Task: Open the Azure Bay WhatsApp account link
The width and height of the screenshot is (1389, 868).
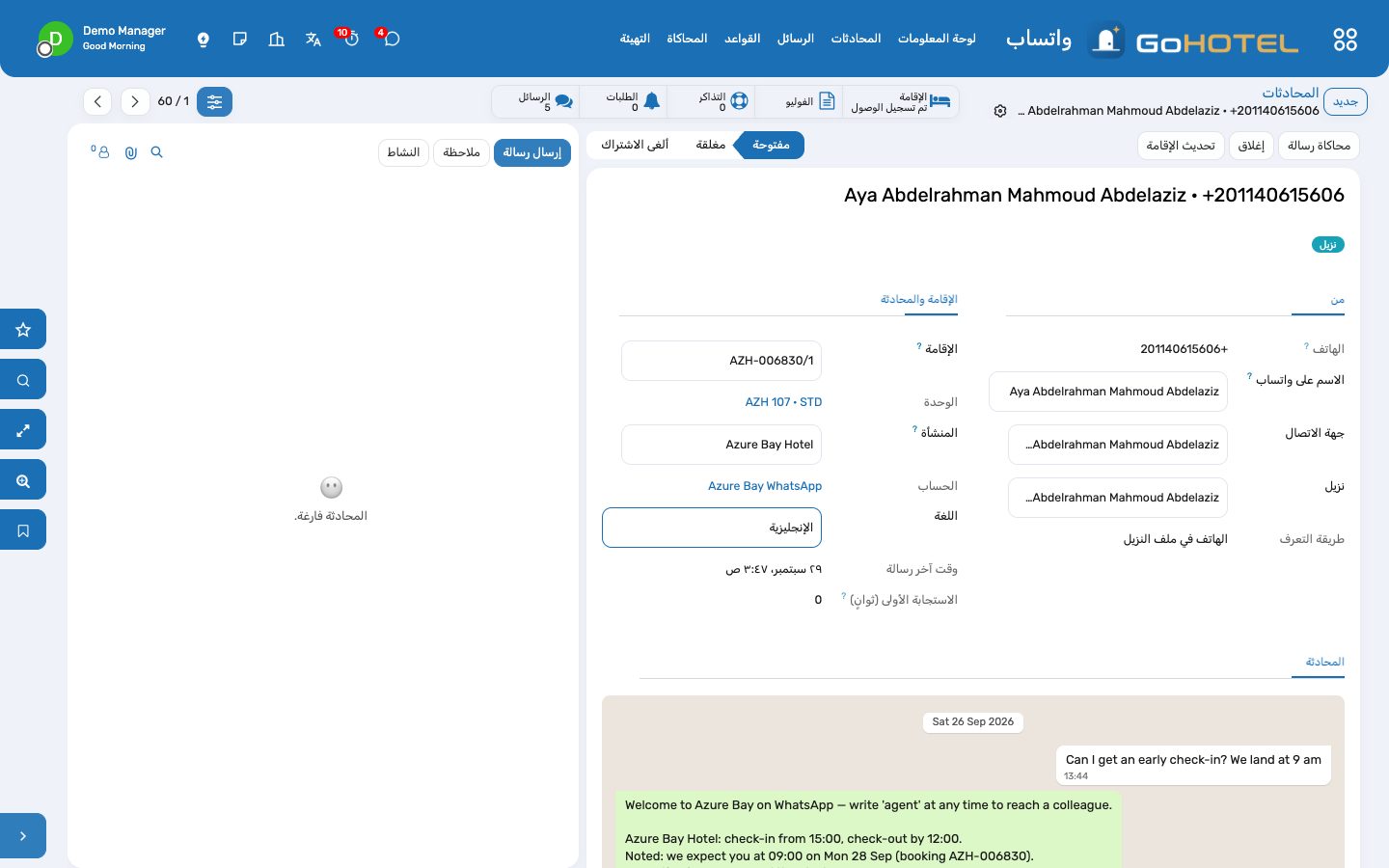Action: coord(765,486)
